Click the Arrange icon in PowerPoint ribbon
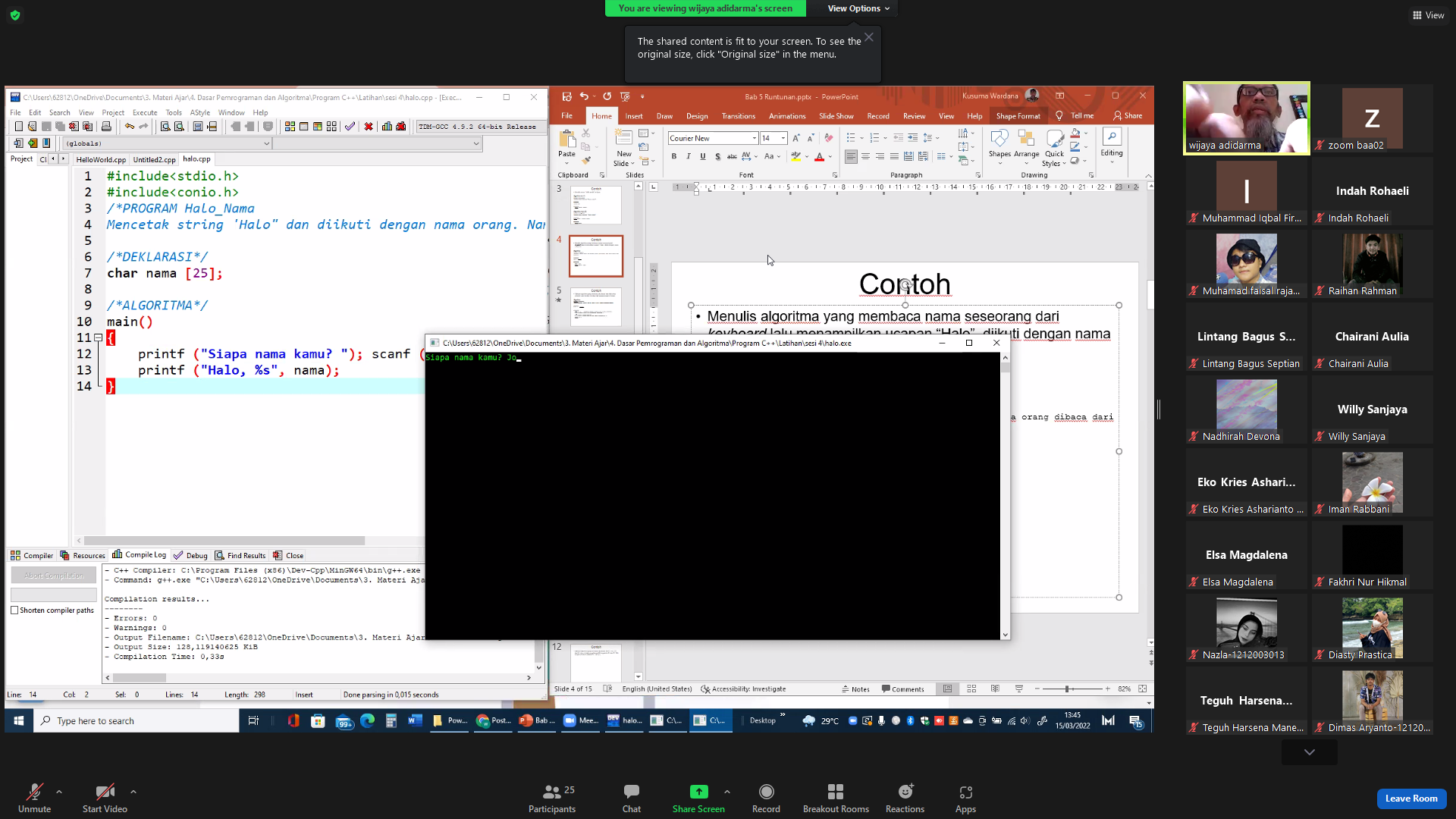The image size is (1456, 819). [x=1026, y=138]
